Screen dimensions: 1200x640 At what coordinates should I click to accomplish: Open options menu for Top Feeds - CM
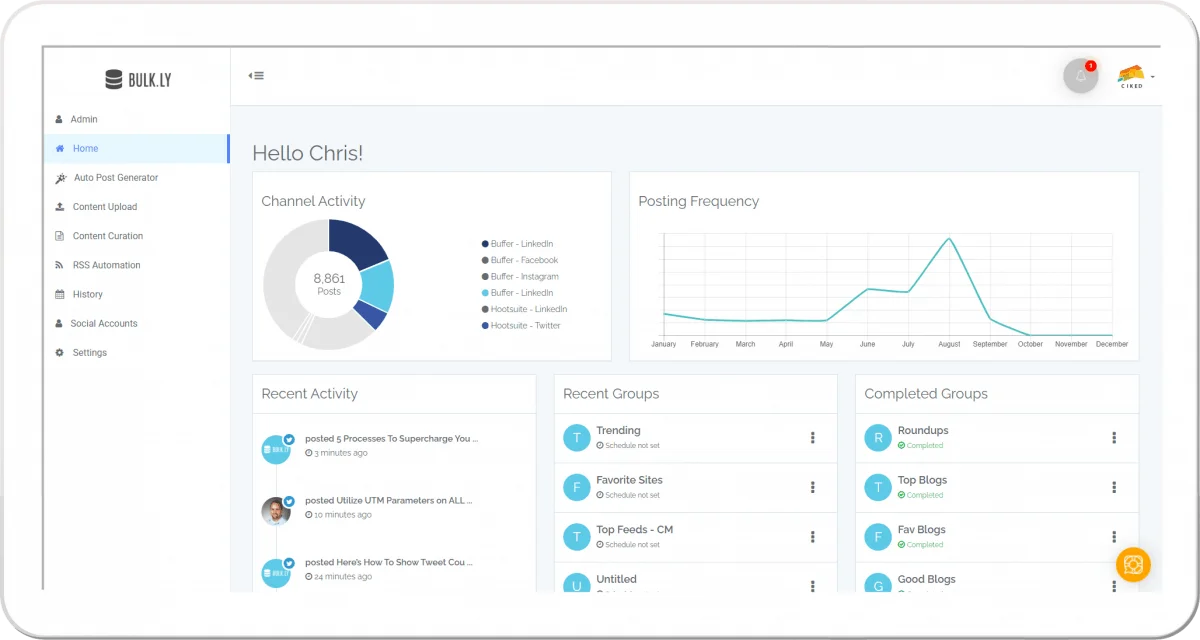[813, 537]
